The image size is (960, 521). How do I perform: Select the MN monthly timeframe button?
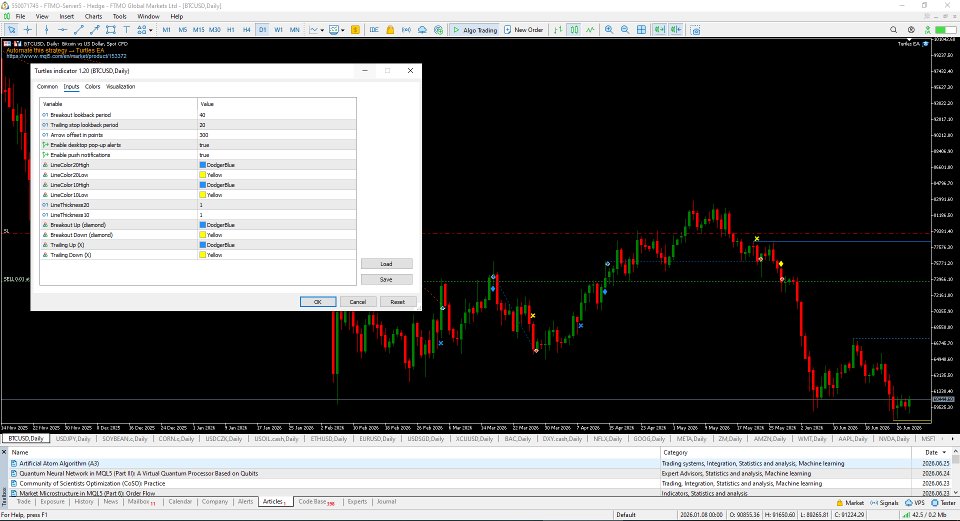(x=294, y=29)
